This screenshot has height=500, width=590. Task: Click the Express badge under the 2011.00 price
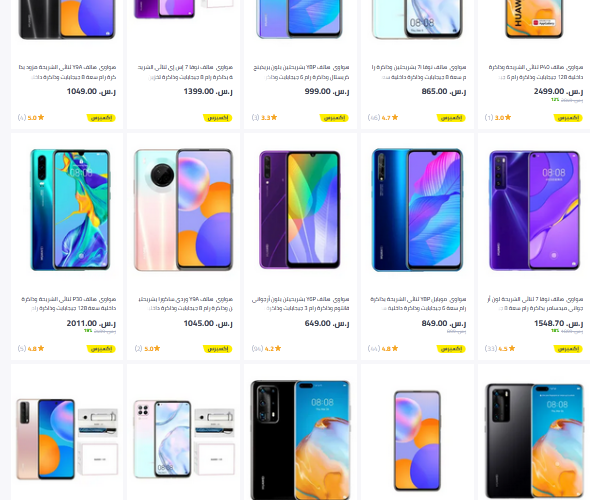click(101, 349)
